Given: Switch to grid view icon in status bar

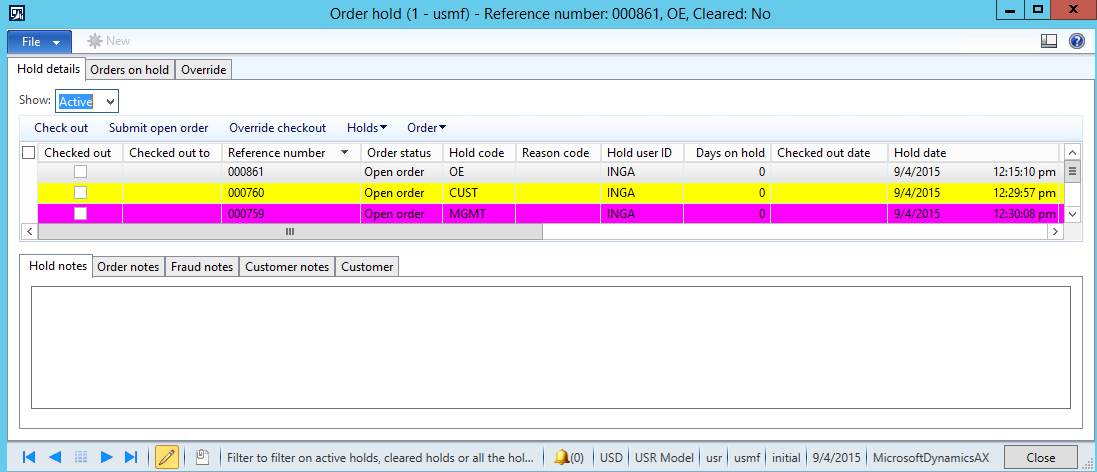Looking at the screenshot, I should click(x=81, y=457).
